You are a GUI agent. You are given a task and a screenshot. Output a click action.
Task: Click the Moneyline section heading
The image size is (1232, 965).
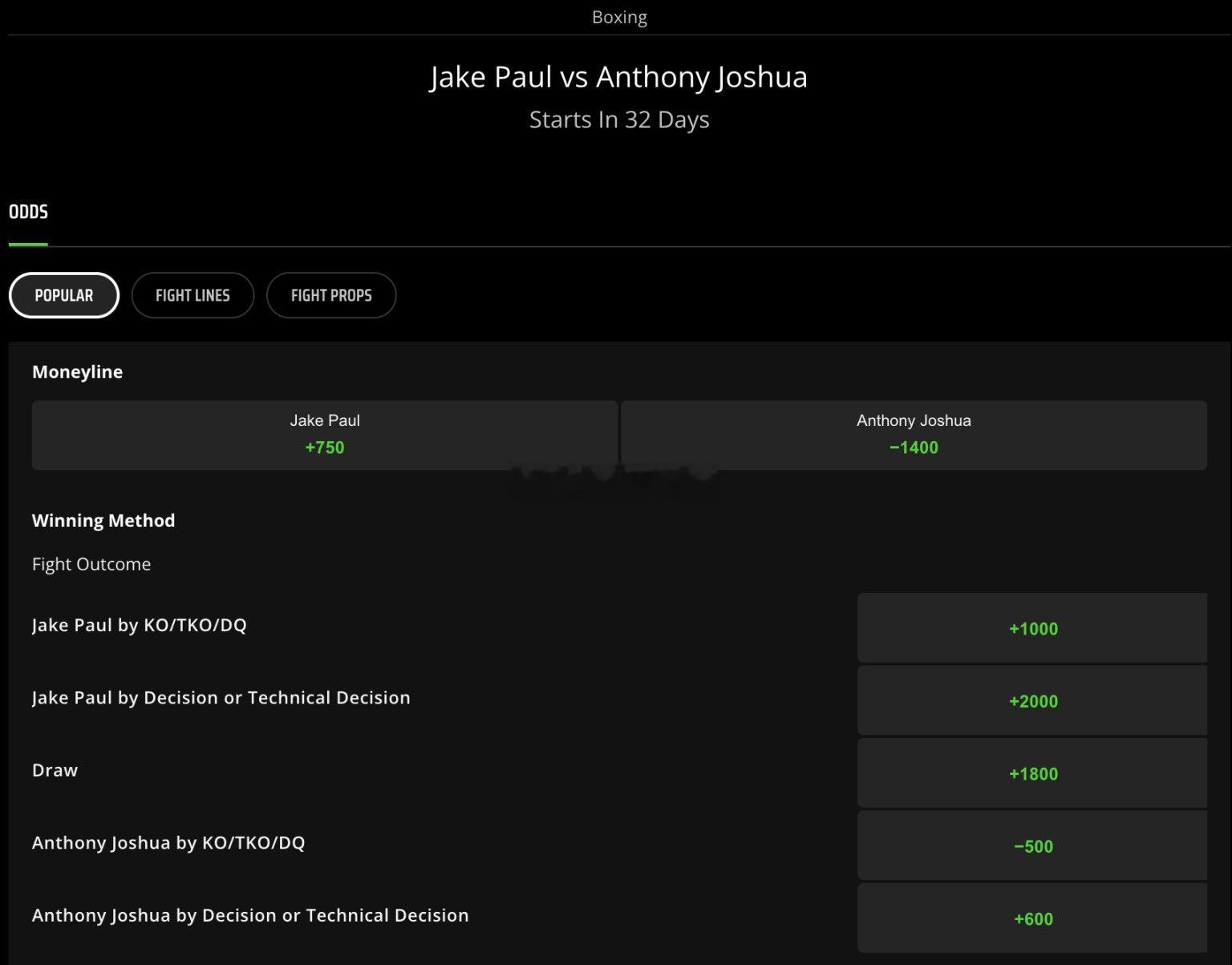point(77,371)
